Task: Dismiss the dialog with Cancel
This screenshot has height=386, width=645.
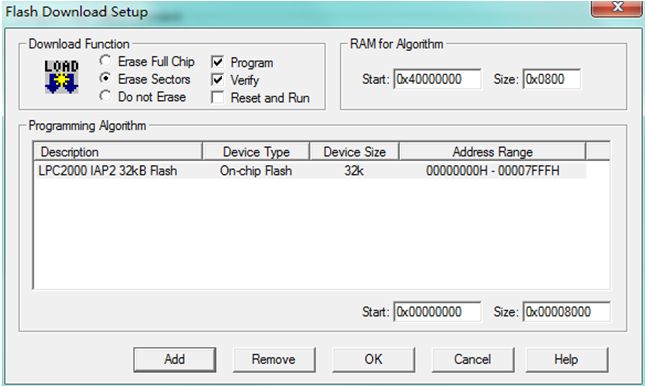Action: tap(473, 359)
